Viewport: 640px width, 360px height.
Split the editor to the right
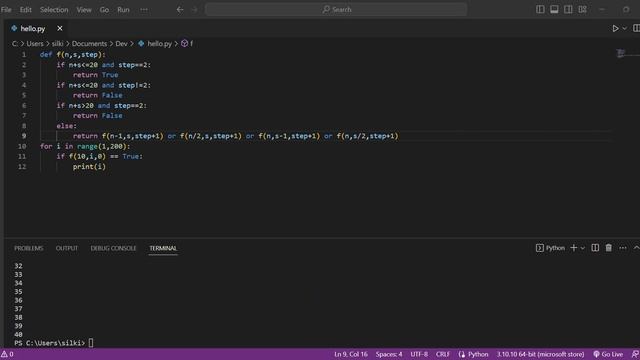click(x=636, y=28)
